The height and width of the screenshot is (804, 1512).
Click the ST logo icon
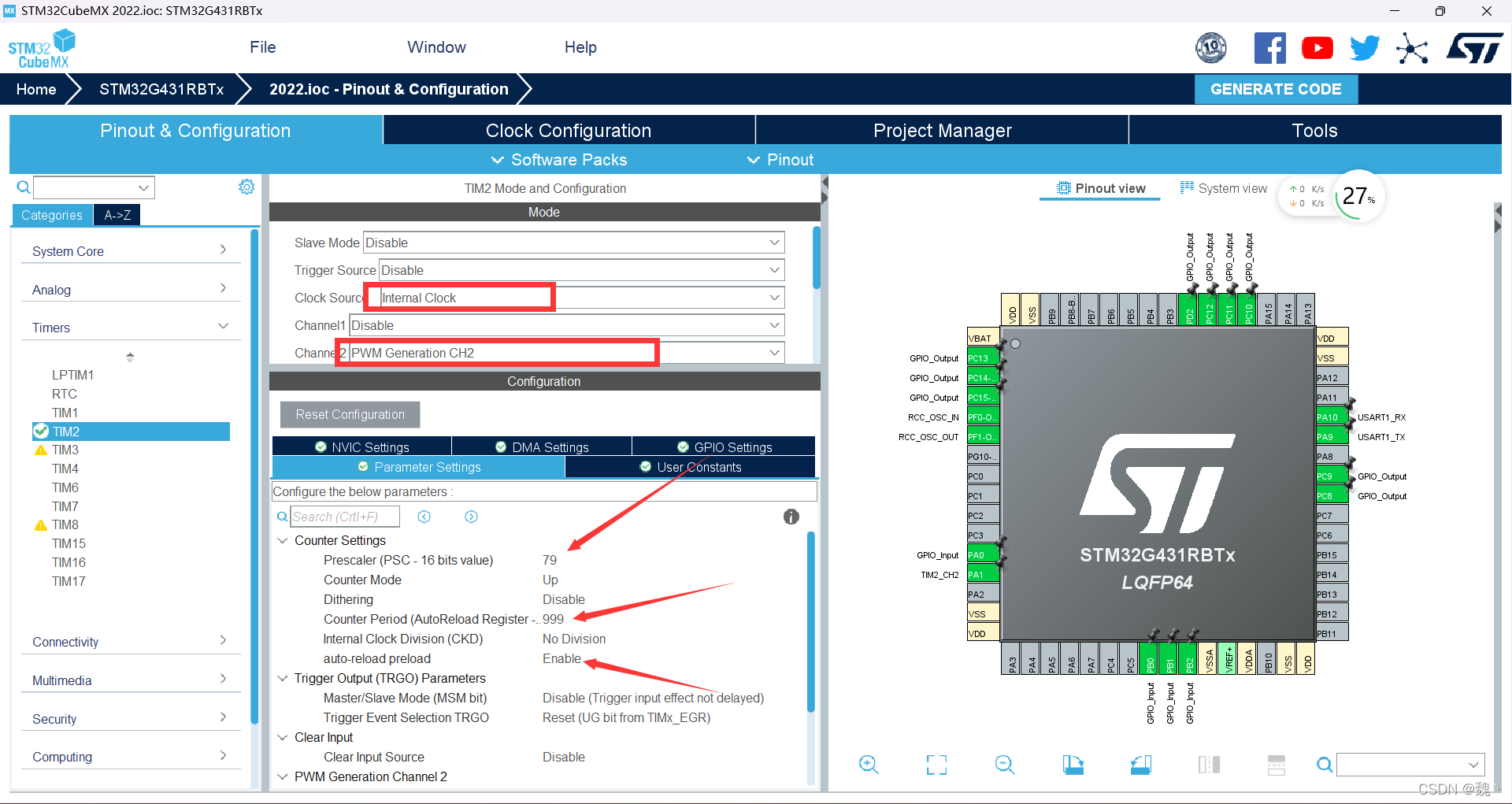tap(1474, 49)
